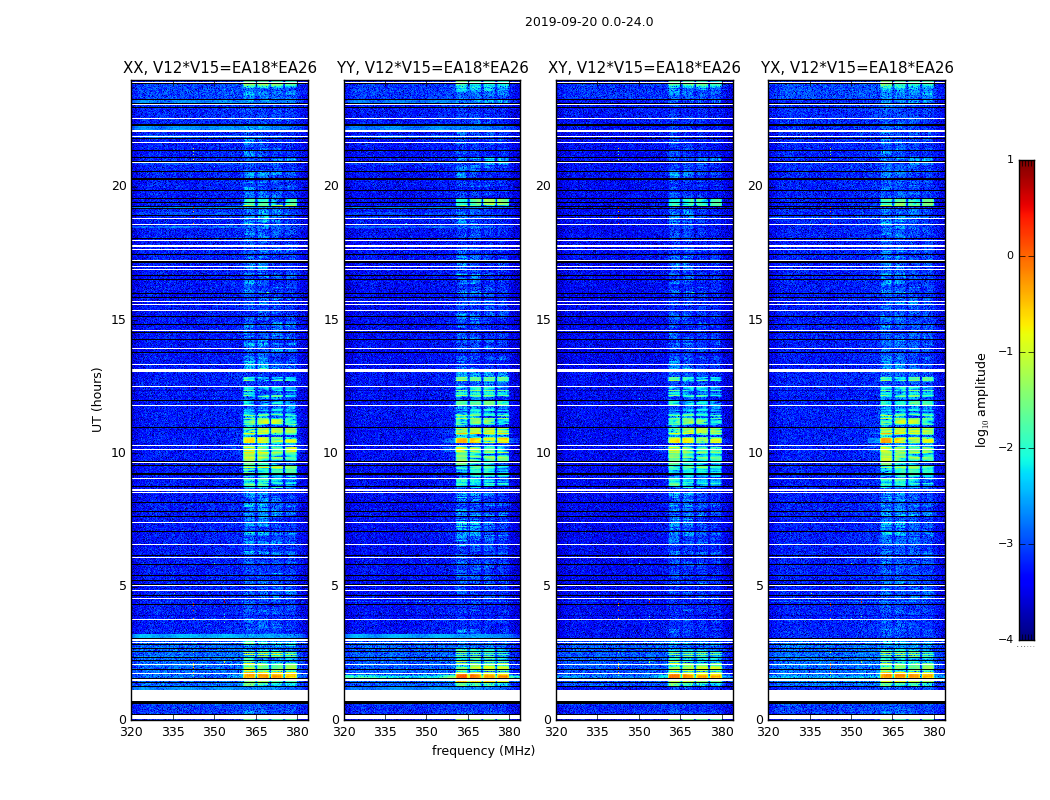Click the 20 y-axis tick of YY panel
Image resolution: width=1050 pixels, height=800 pixels.
(331, 186)
